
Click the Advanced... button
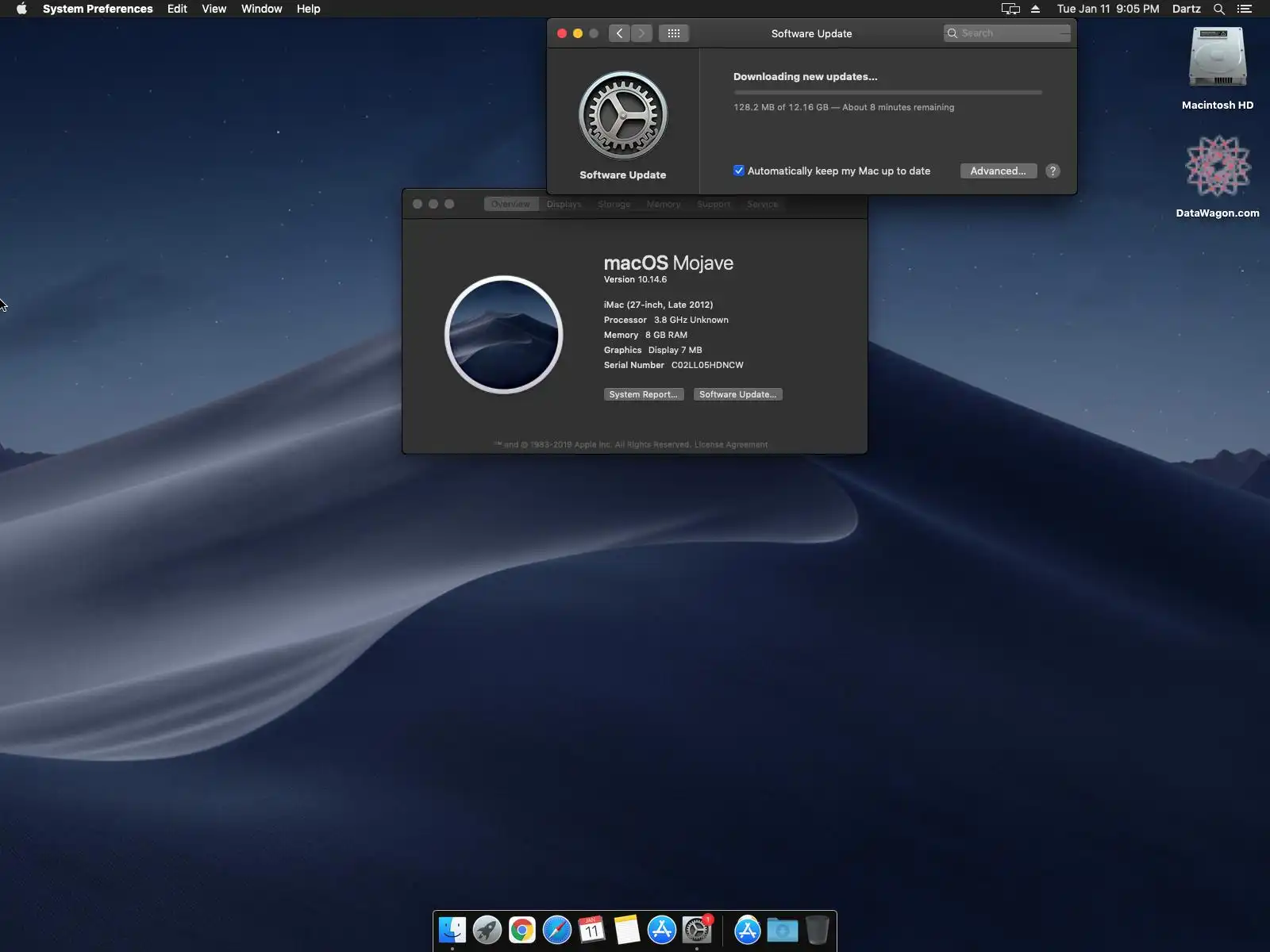pos(999,171)
